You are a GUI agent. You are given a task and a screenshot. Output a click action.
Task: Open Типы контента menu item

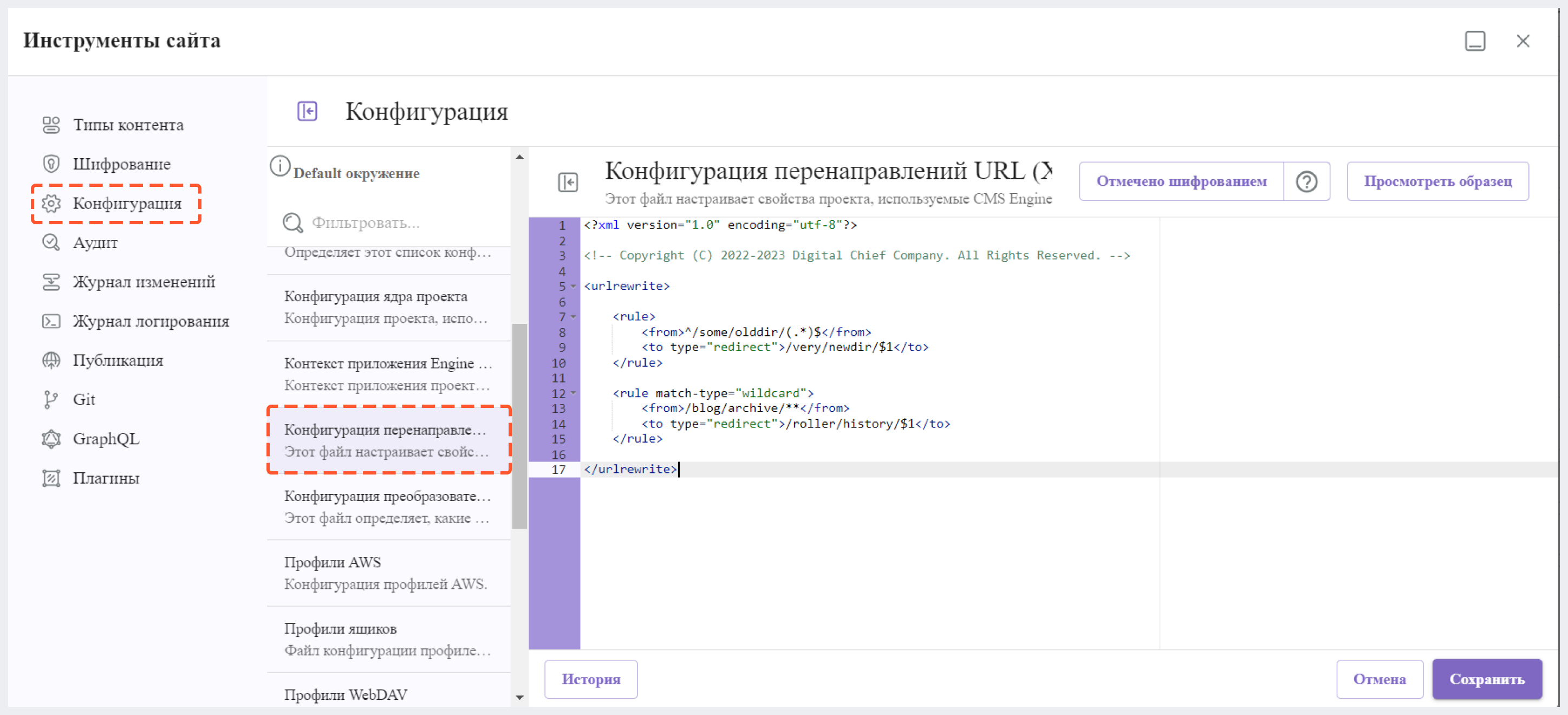click(128, 125)
